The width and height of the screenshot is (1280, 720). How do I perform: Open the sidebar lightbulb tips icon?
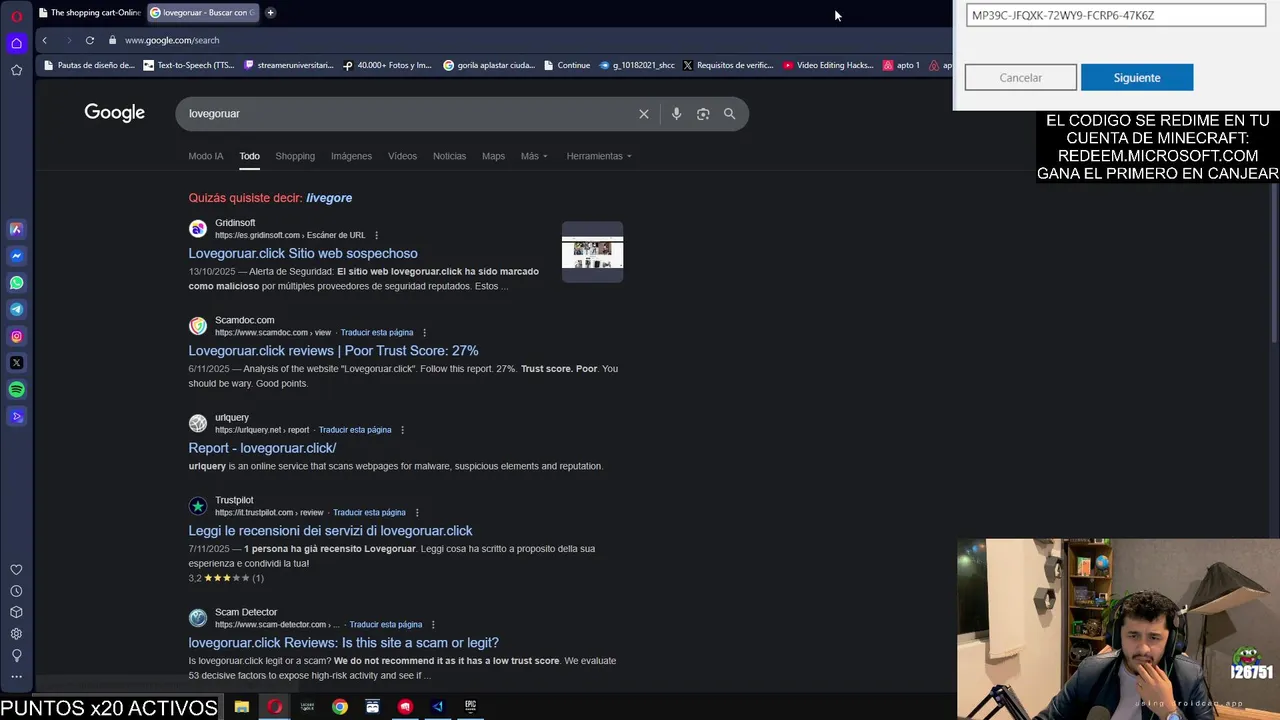[16, 655]
